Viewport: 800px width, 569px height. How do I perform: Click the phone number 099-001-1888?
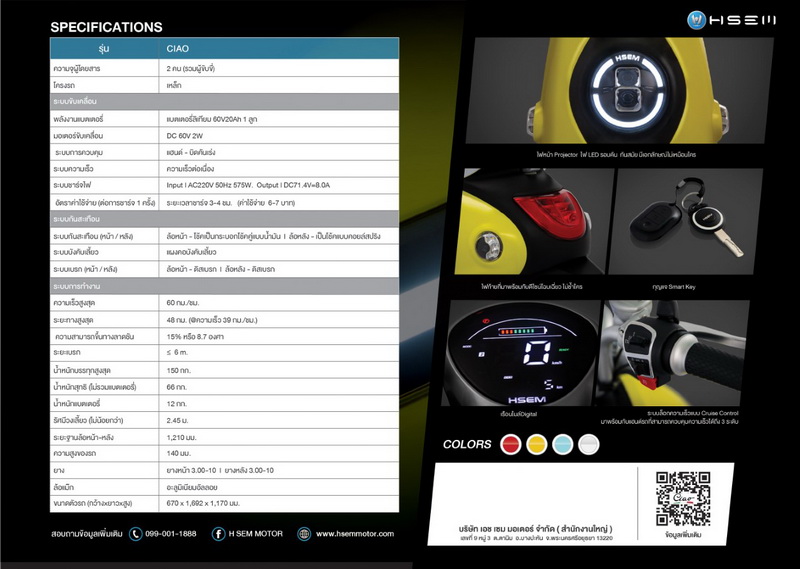point(170,534)
